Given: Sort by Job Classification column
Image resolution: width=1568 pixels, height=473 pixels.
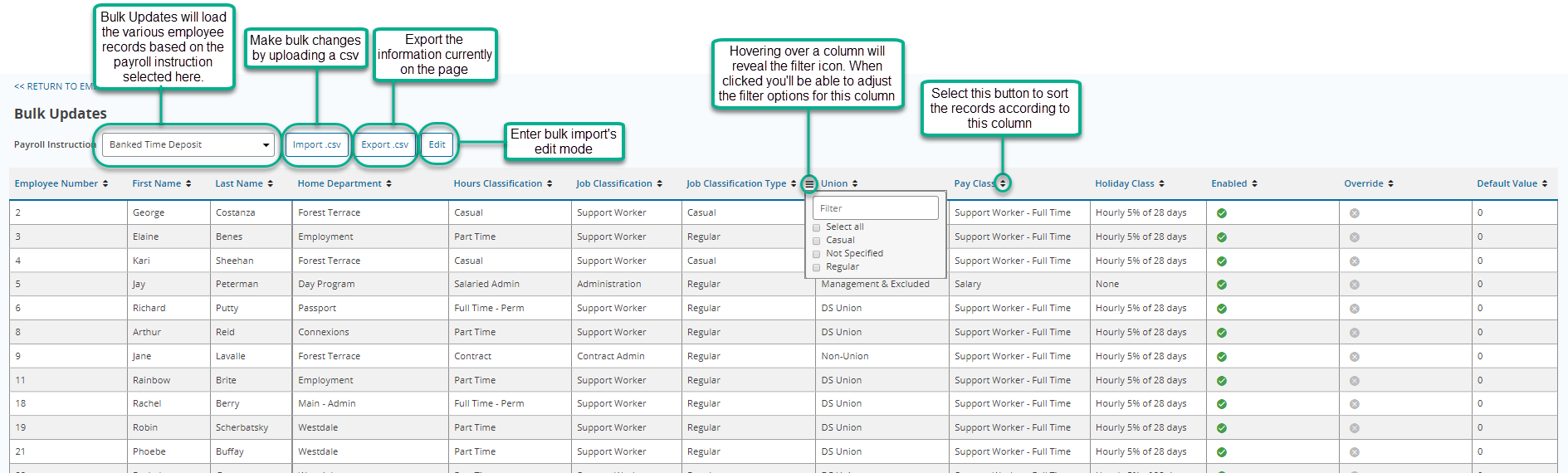Looking at the screenshot, I should pos(659,184).
